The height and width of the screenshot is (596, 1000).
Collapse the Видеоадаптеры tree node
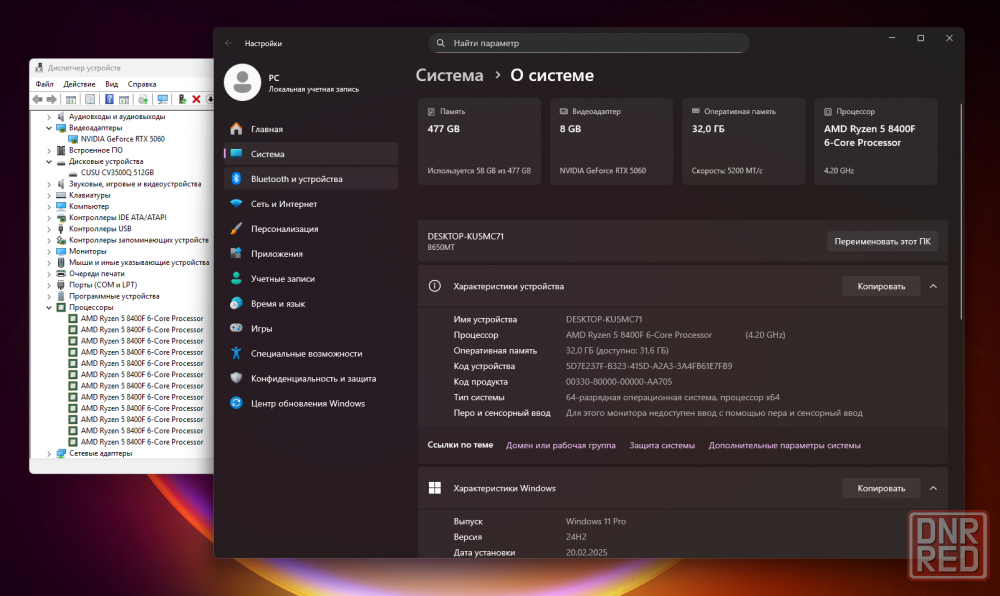(x=49, y=128)
